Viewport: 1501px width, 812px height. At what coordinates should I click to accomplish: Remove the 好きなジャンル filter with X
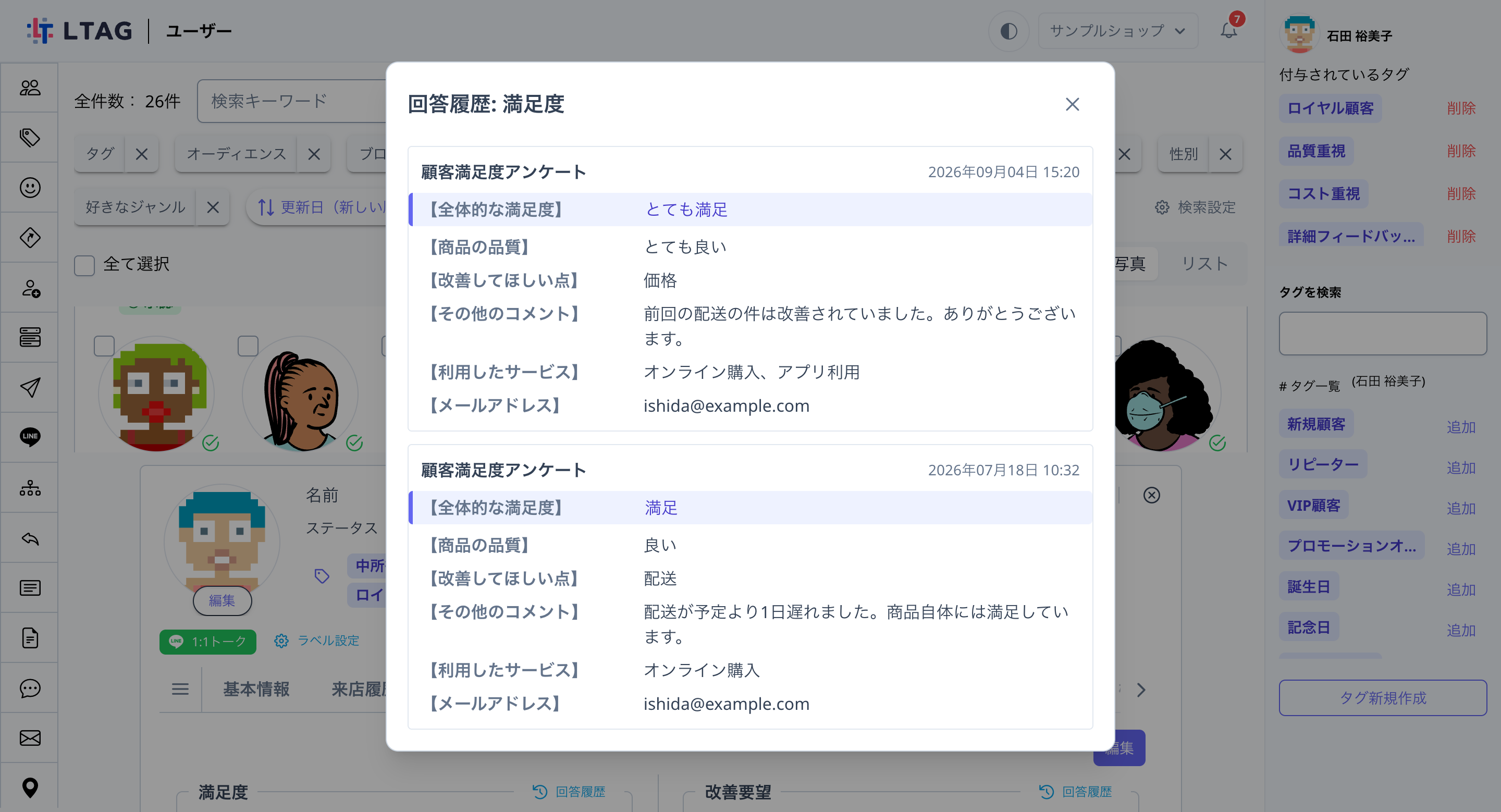click(x=213, y=207)
